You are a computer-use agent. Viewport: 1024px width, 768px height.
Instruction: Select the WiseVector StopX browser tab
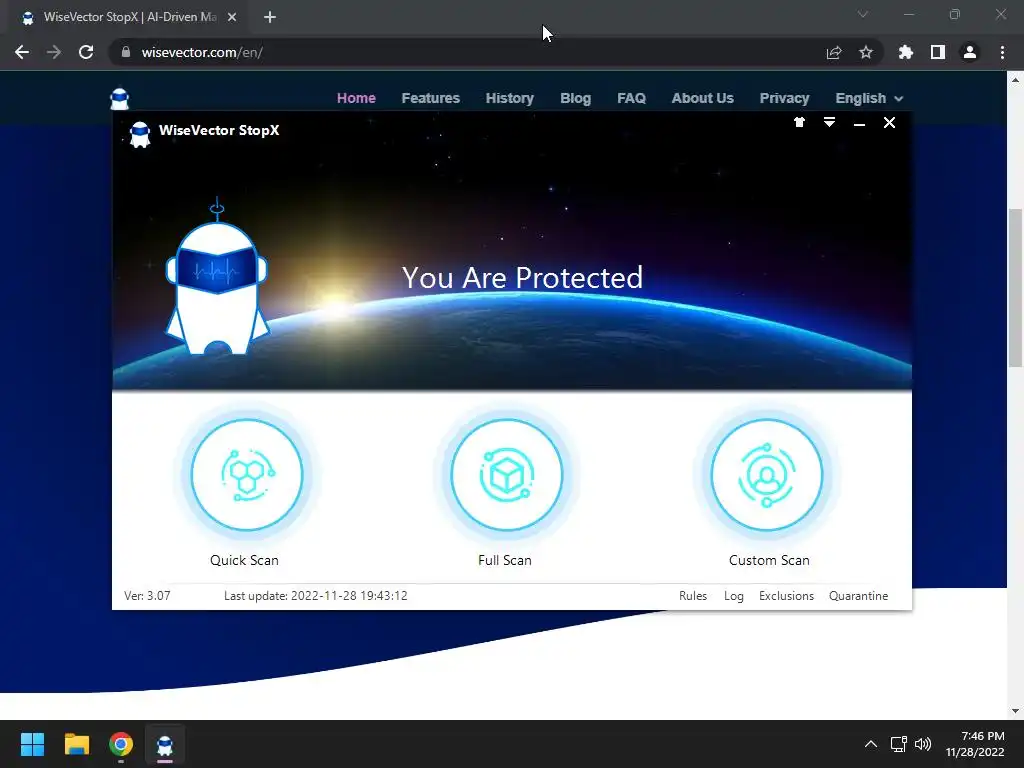click(129, 18)
